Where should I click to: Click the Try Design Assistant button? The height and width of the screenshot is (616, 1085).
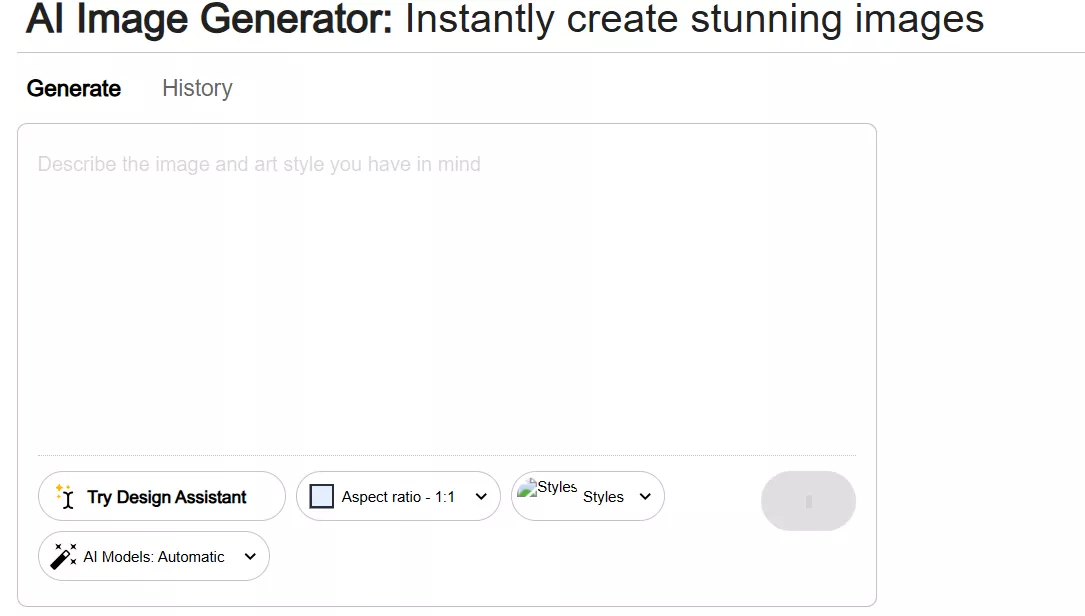click(162, 496)
